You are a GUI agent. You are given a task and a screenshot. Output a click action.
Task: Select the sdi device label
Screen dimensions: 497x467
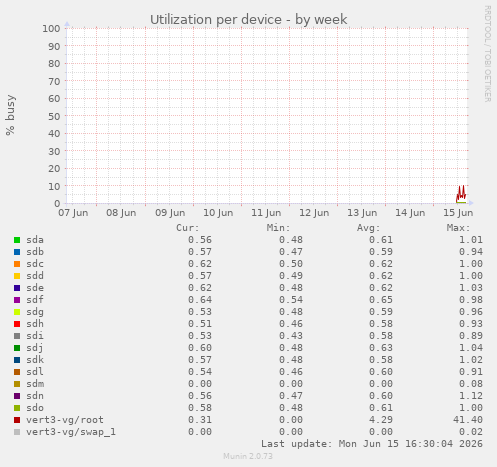pos(35,336)
